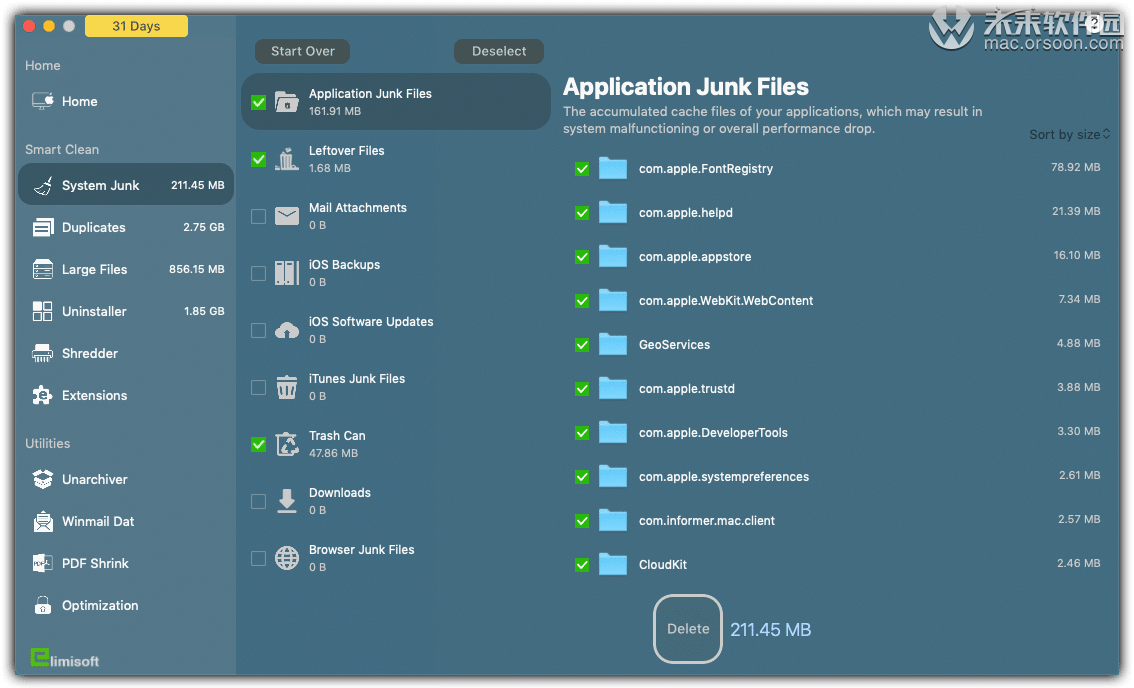1134x688 pixels.
Task: Click the 31 Days trial badge
Action: coord(136,26)
